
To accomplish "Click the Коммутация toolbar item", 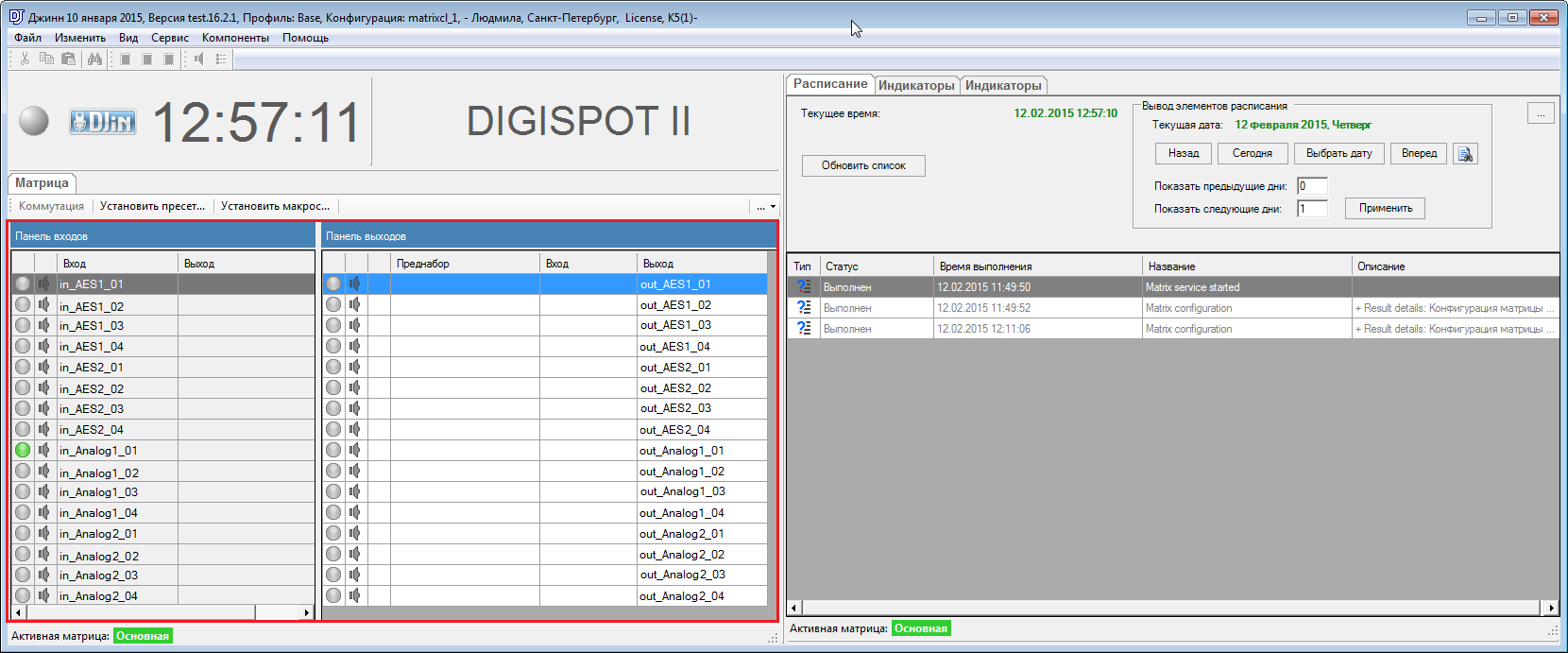I will pyautogui.click(x=51, y=206).
